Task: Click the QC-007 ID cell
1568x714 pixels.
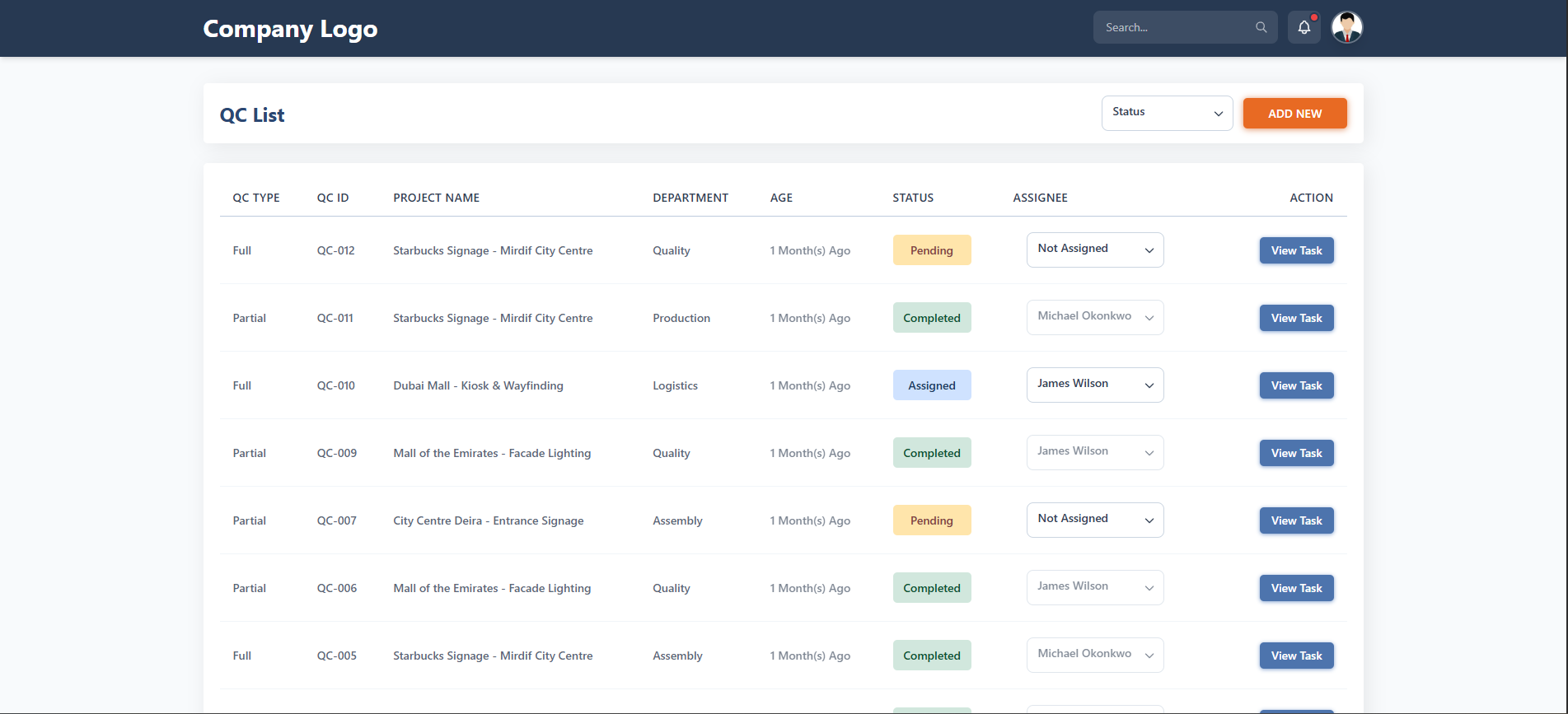Action: click(337, 520)
